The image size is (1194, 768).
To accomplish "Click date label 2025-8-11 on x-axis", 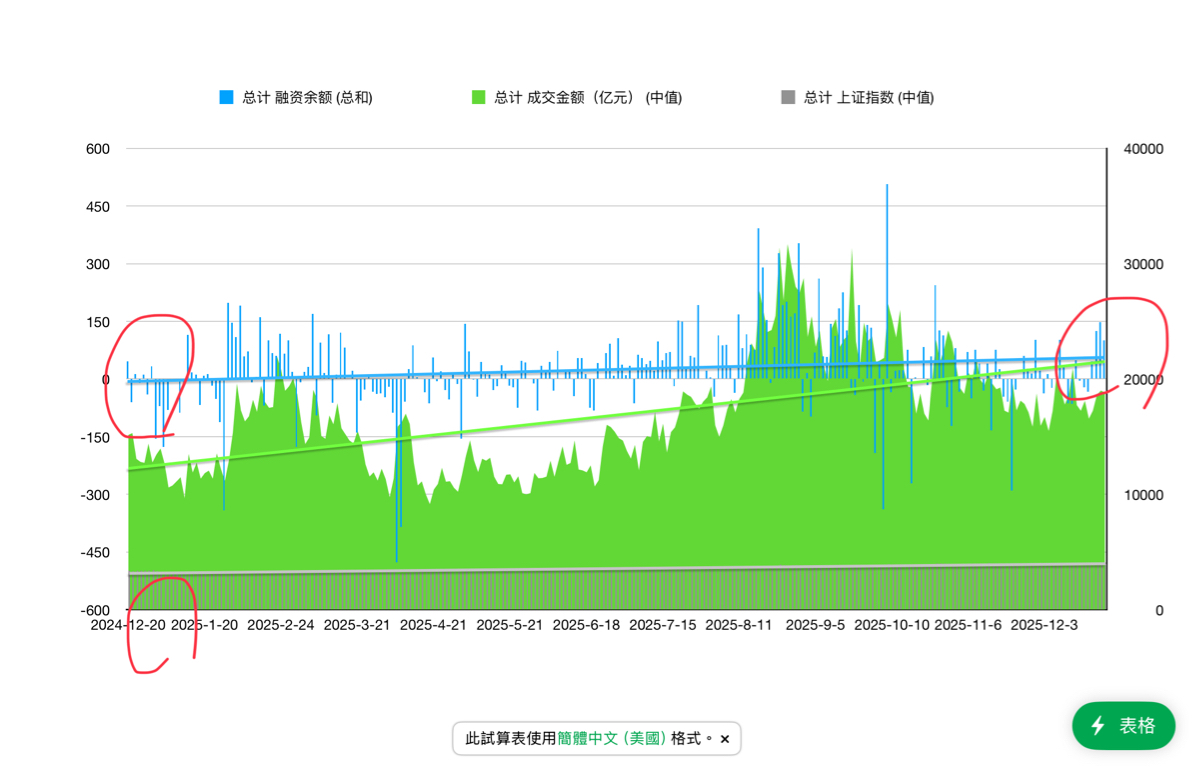I will pos(739,625).
